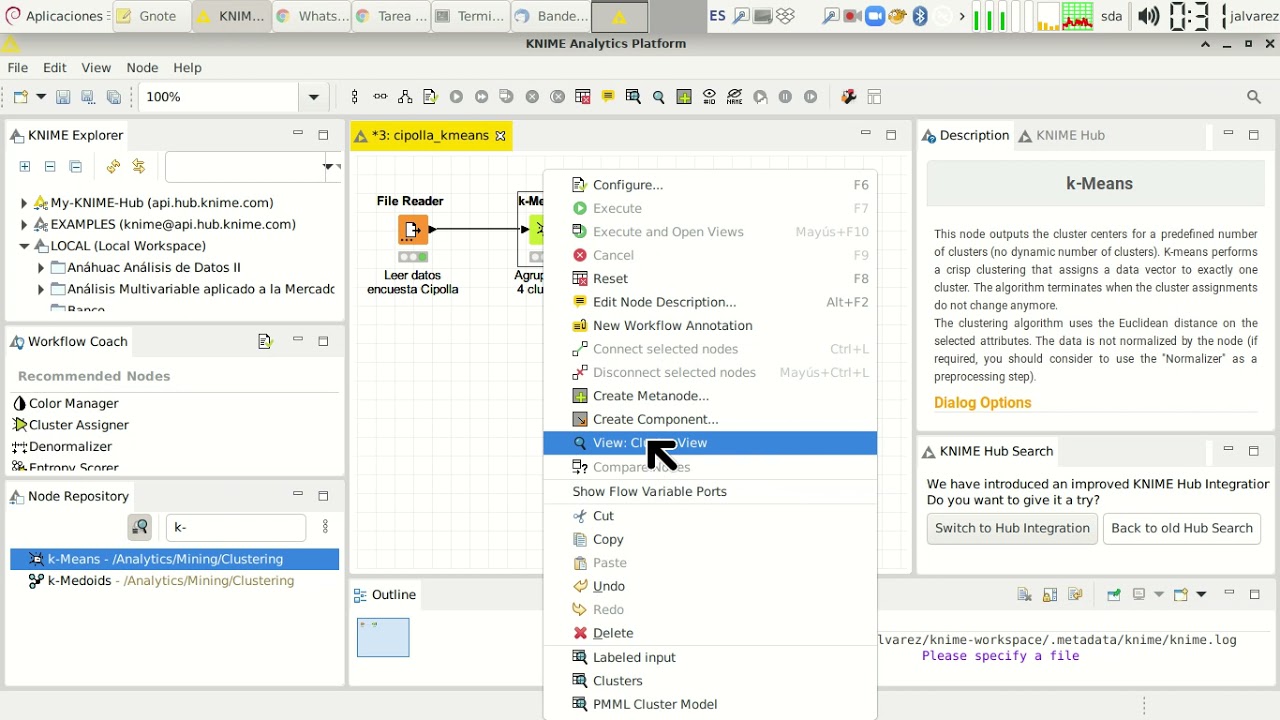Click the green Add metanode toolbar icon
Image resolution: width=1280 pixels, height=720 pixels.
pos(684,97)
